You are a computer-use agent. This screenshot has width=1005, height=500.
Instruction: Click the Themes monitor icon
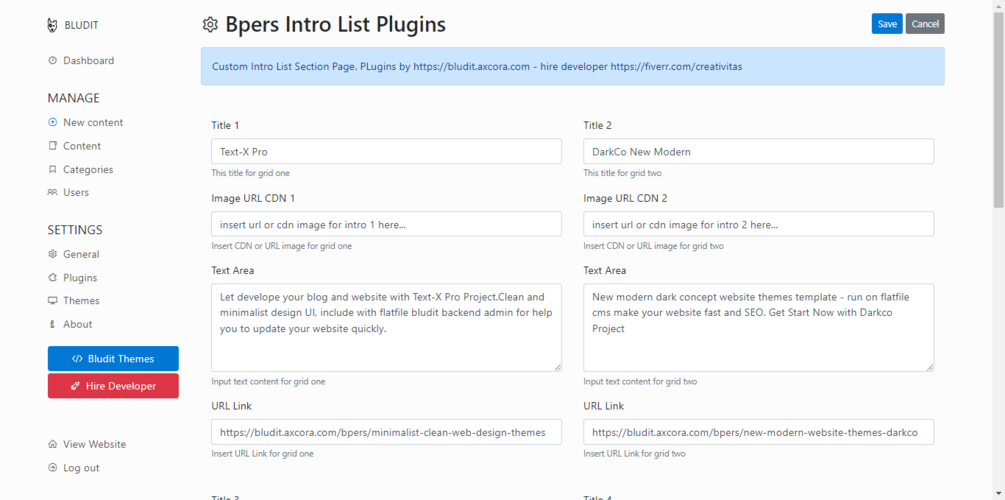pyautogui.click(x=52, y=301)
